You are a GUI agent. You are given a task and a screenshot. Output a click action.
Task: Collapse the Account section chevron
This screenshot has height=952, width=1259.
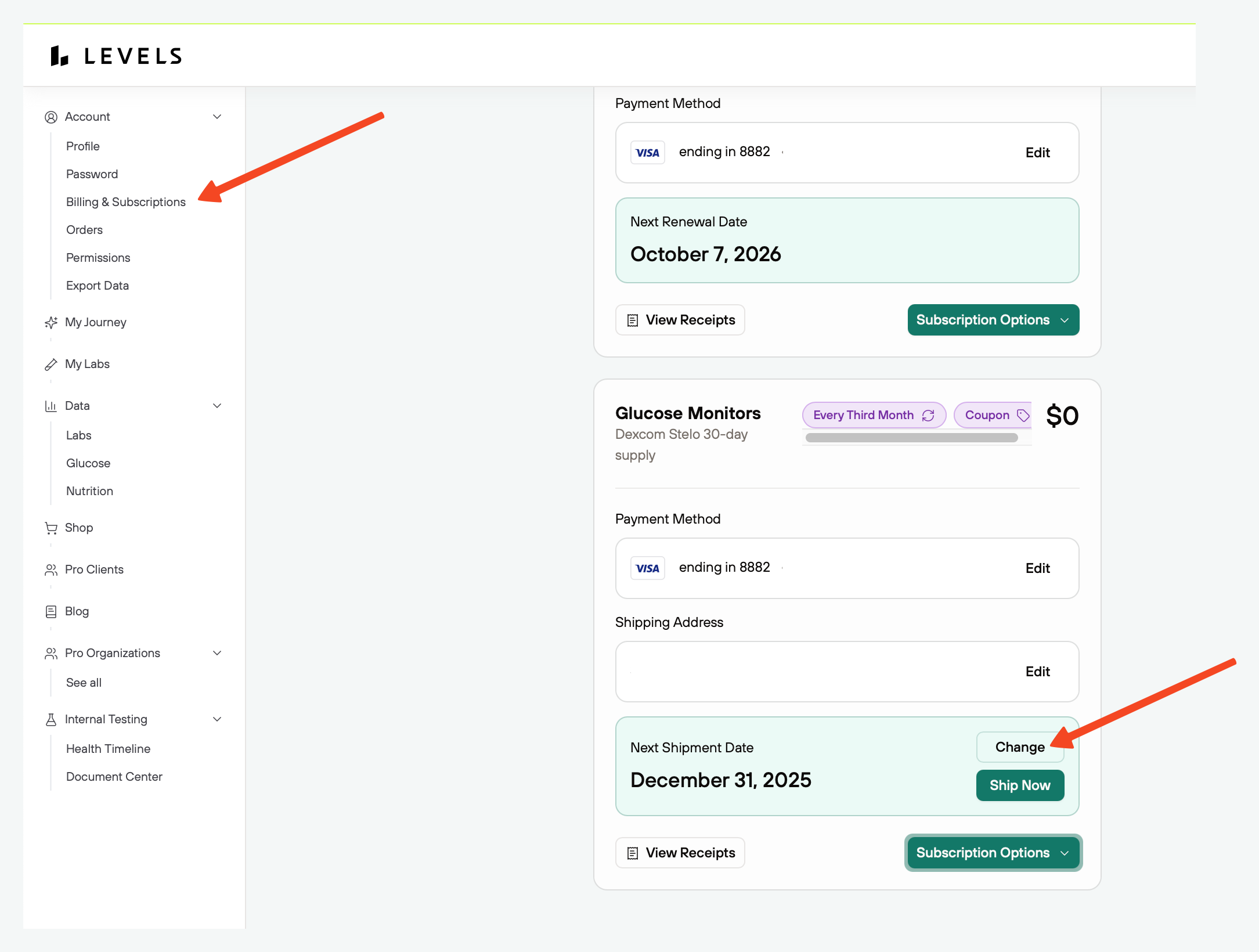[217, 117]
